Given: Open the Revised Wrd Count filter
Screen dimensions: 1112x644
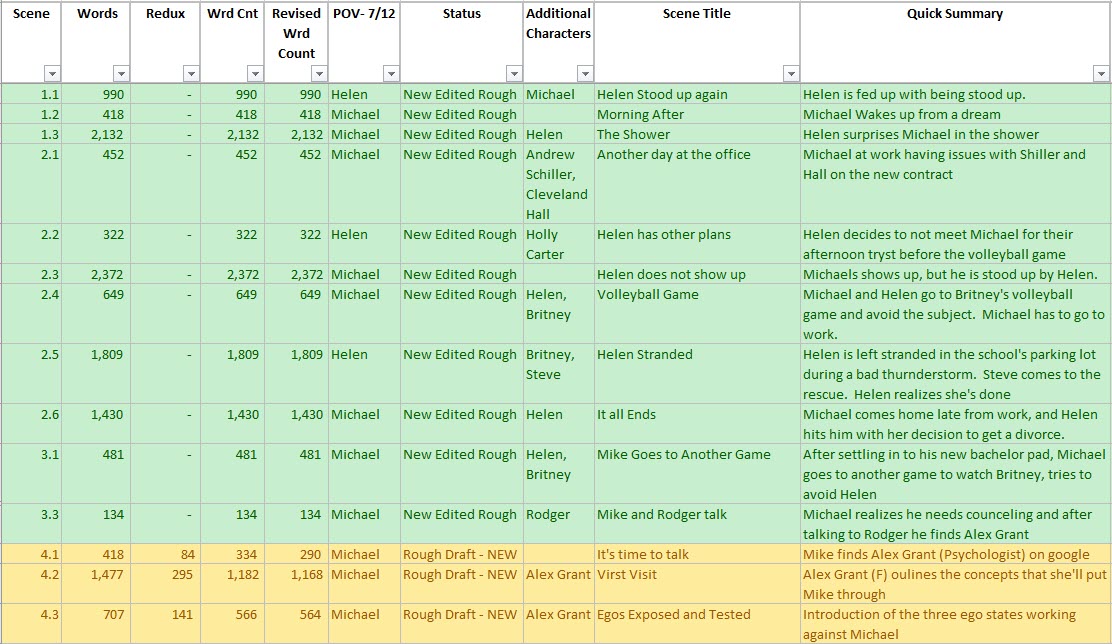Looking at the screenshot, I should [x=320, y=72].
